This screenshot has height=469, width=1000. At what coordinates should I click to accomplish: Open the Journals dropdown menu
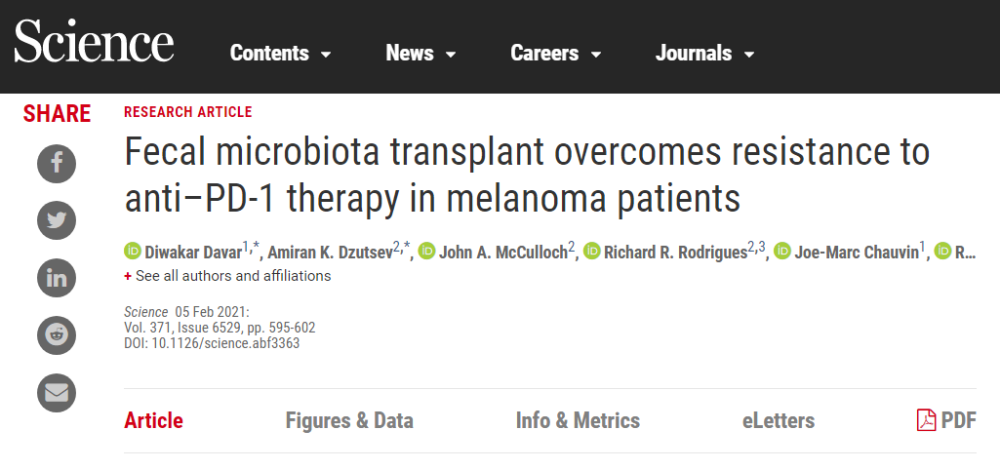point(705,53)
